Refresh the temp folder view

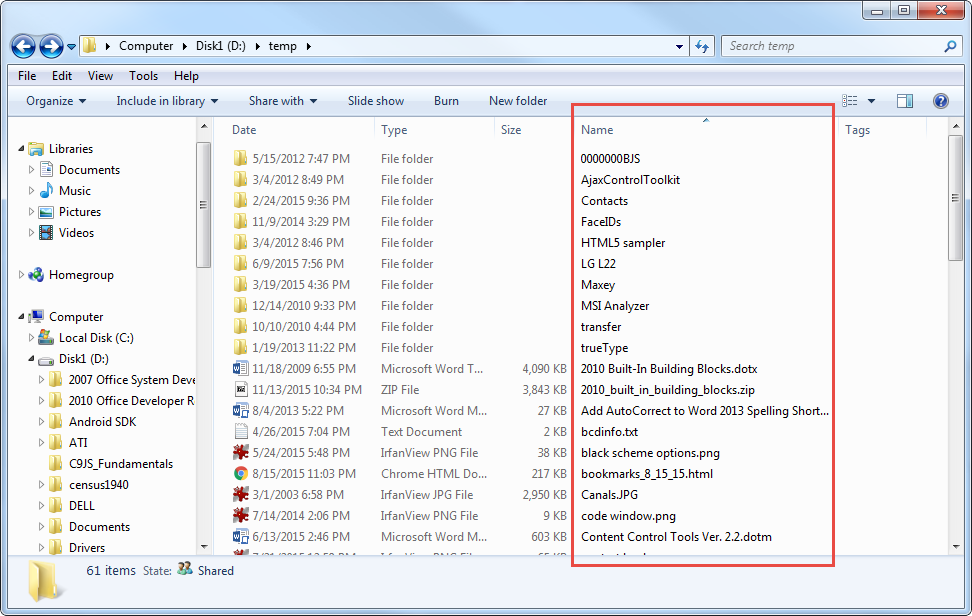pyautogui.click(x=702, y=46)
